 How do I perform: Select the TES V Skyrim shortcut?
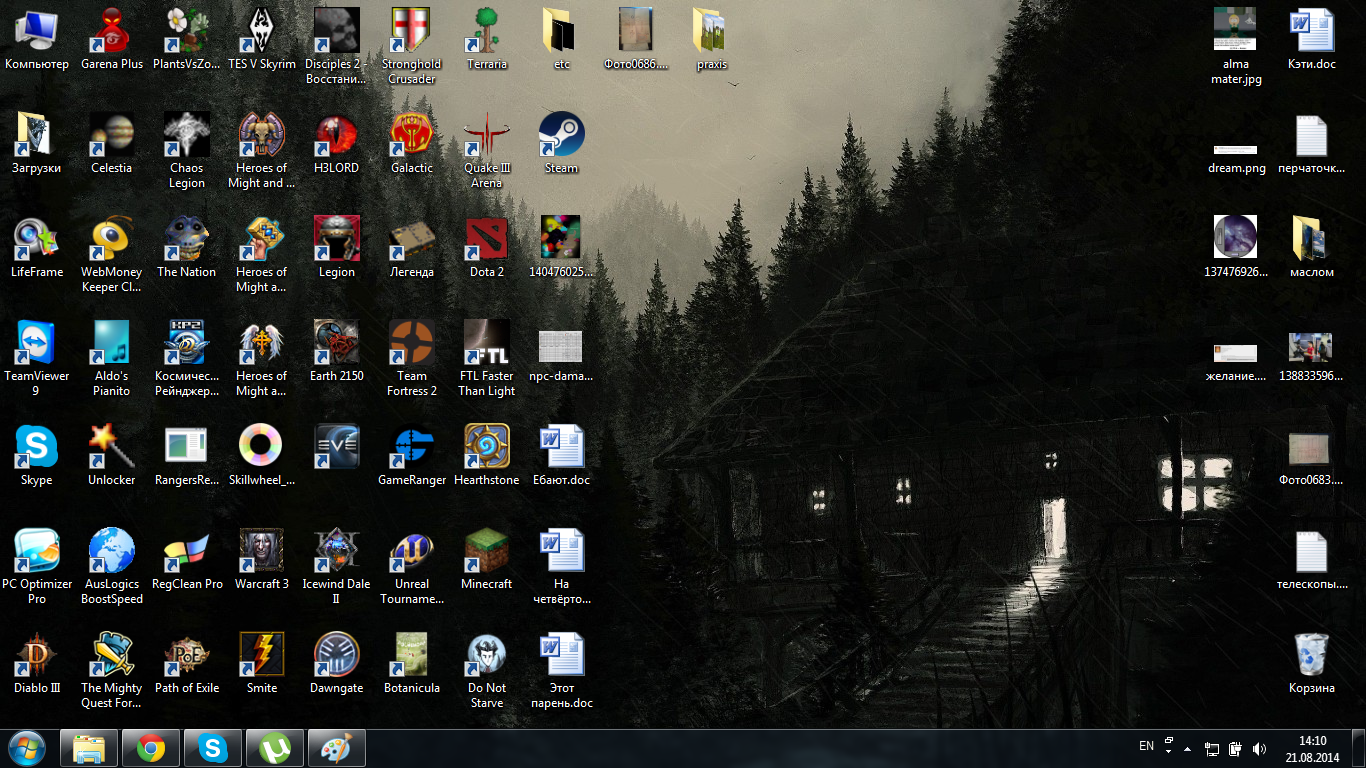pos(262,39)
